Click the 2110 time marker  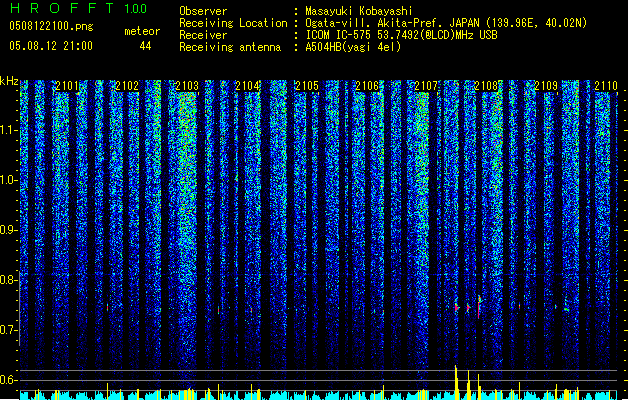606,86
